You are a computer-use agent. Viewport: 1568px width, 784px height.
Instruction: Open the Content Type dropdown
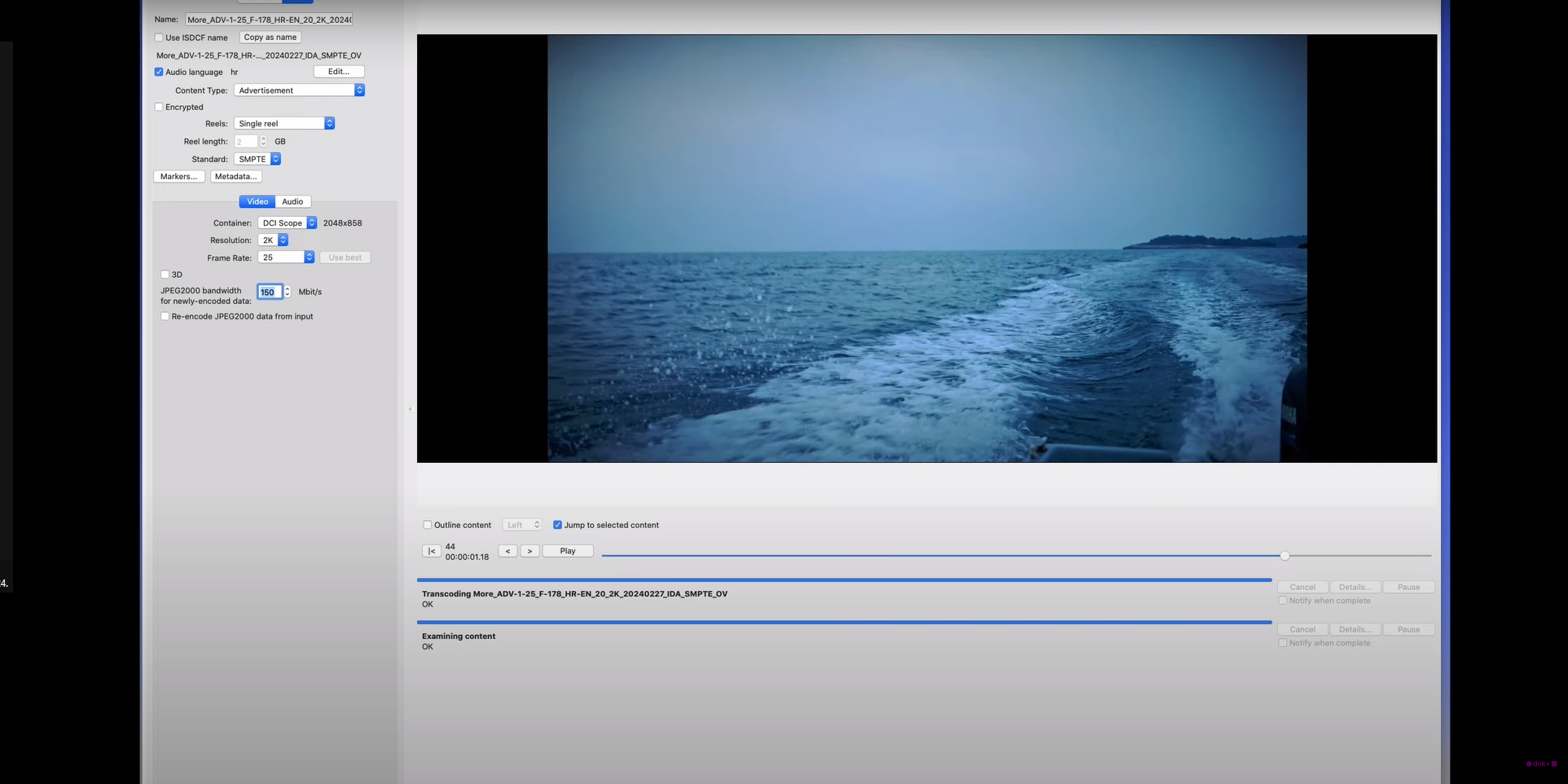point(299,90)
